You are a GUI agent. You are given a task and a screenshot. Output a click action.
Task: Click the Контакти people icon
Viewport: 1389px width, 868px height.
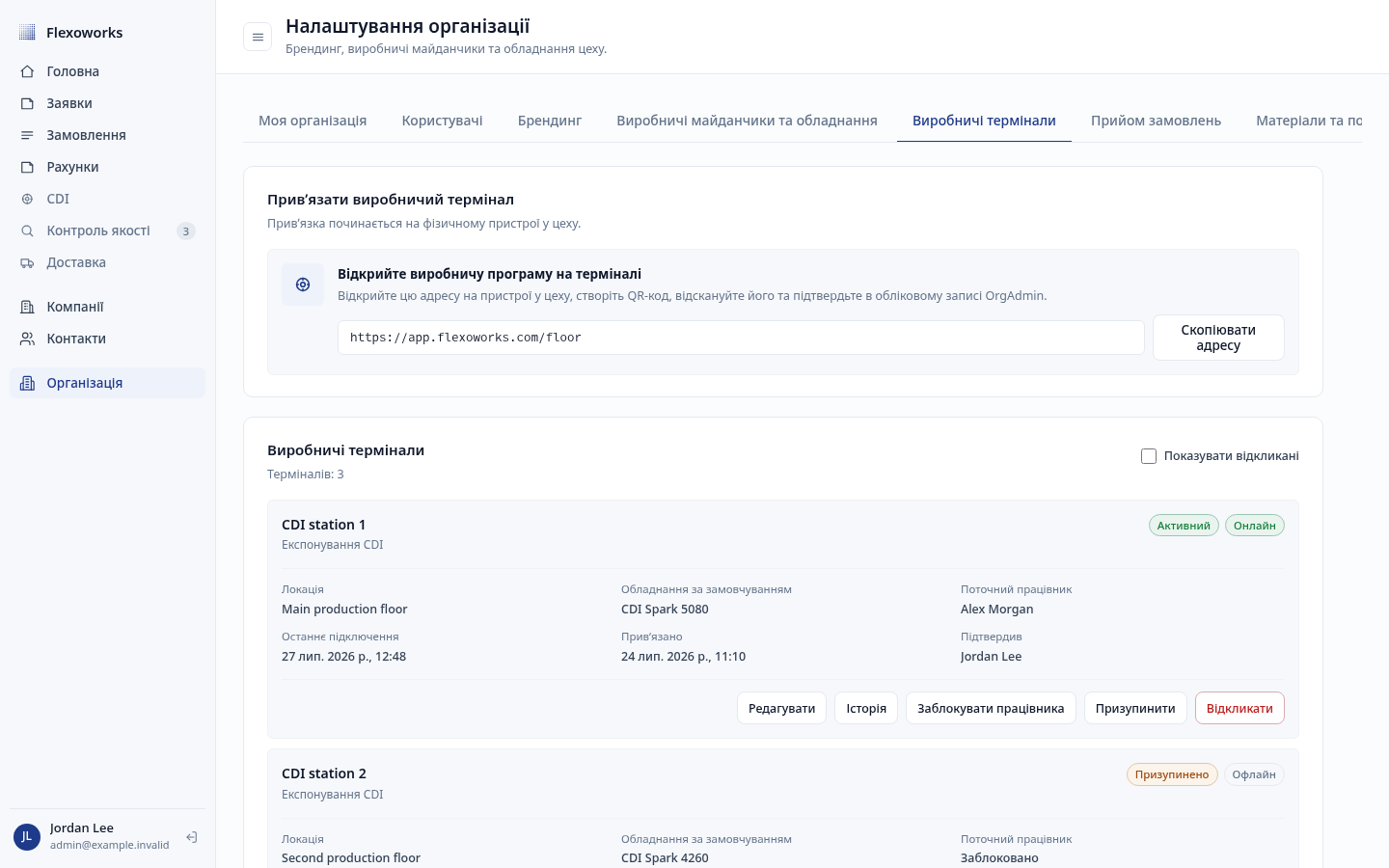(27, 339)
